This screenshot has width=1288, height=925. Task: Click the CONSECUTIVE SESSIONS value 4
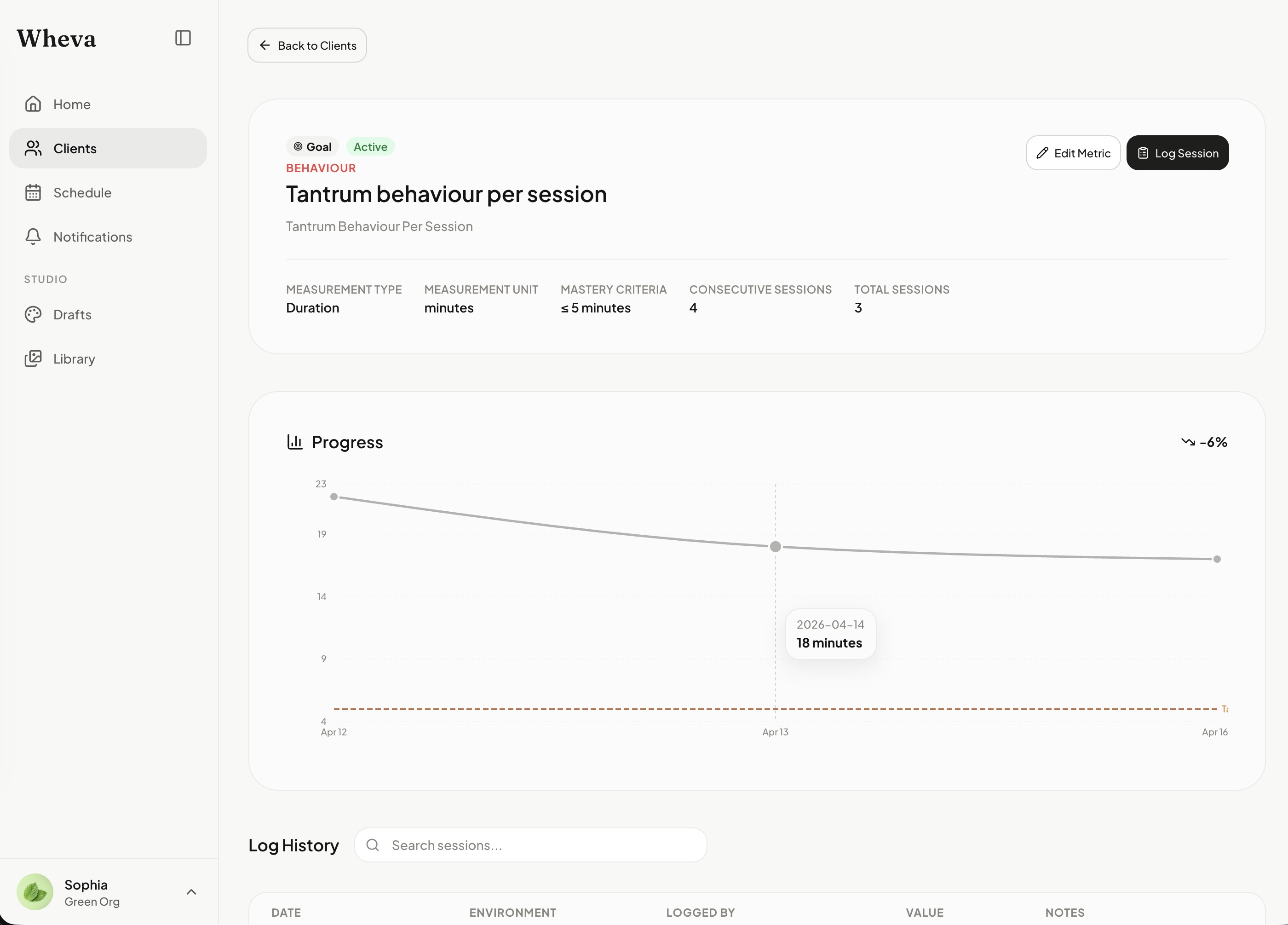pos(693,308)
